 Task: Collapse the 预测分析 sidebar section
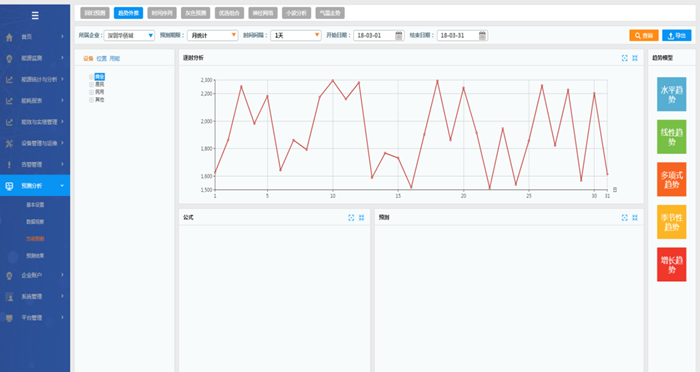pos(62,186)
